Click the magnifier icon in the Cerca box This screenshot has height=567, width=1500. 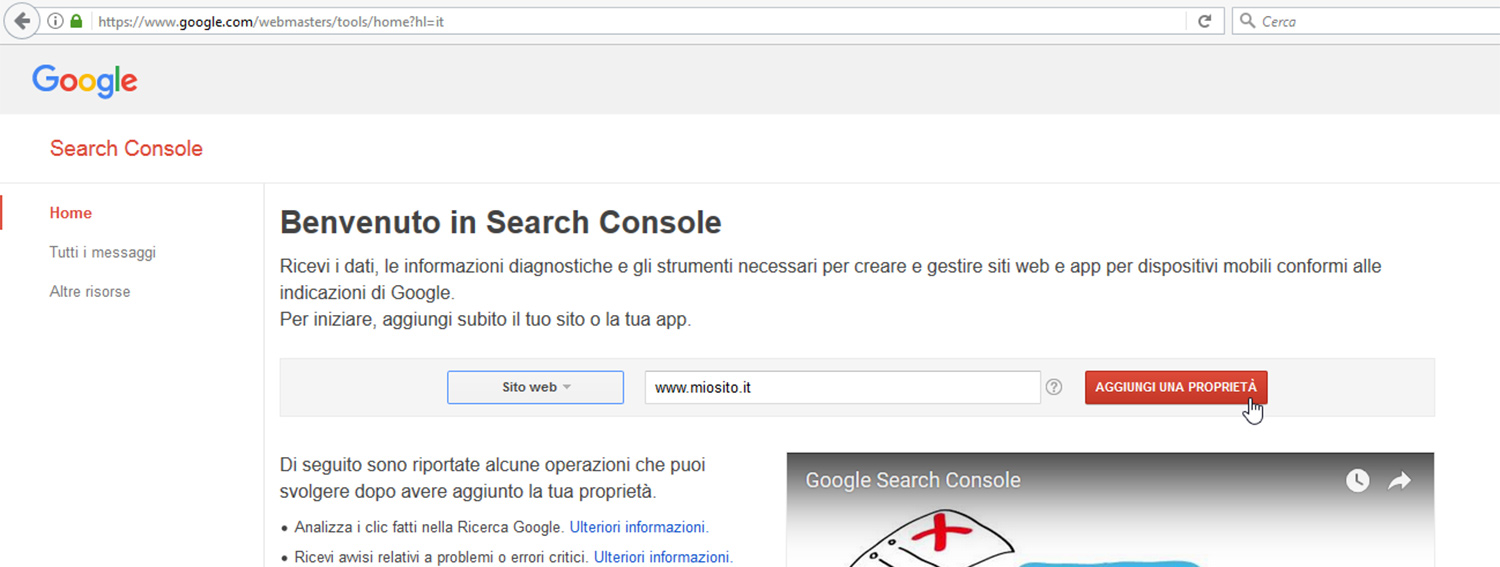click(1247, 21)
